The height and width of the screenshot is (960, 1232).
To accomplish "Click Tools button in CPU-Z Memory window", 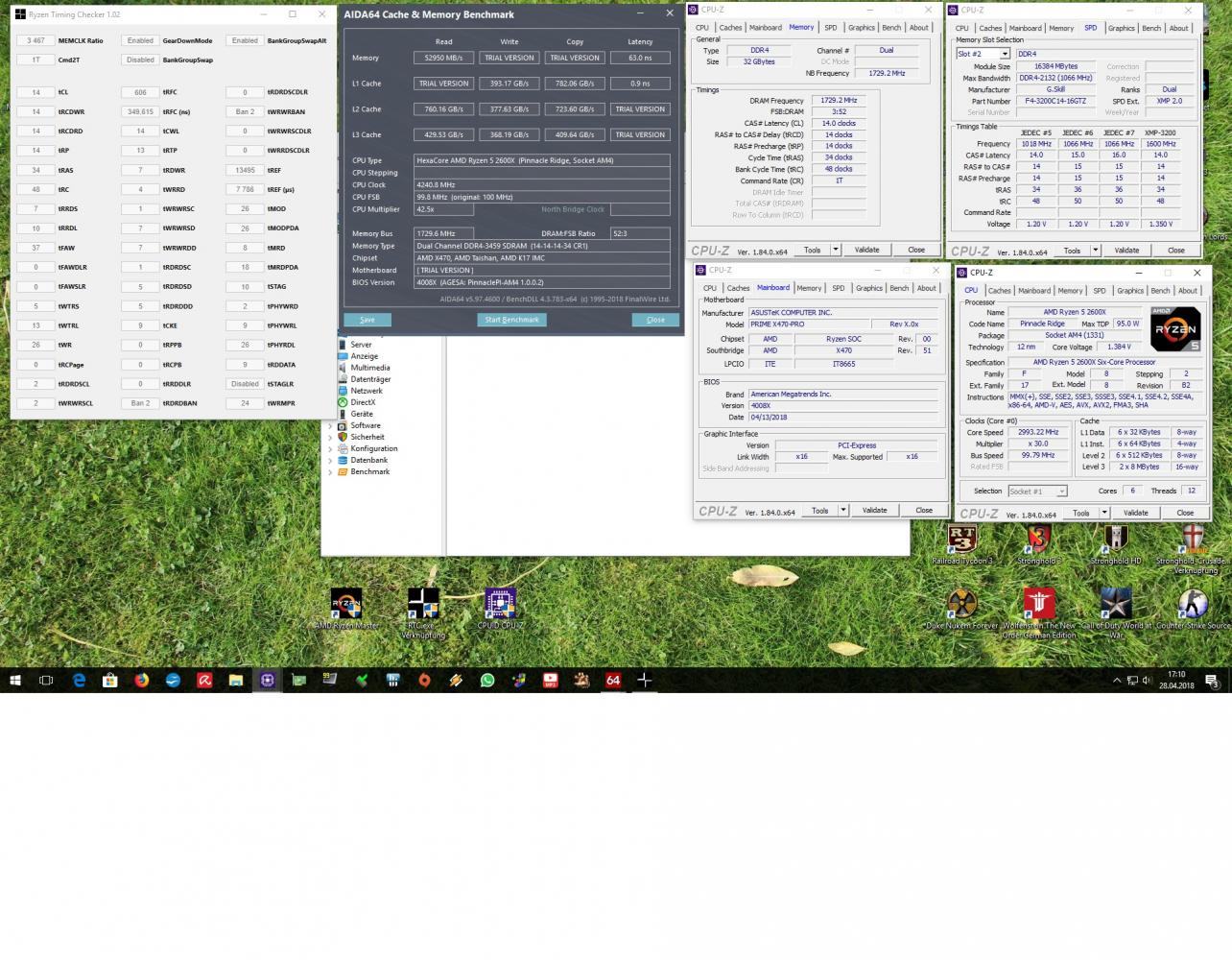I will (x=812, y=250).
